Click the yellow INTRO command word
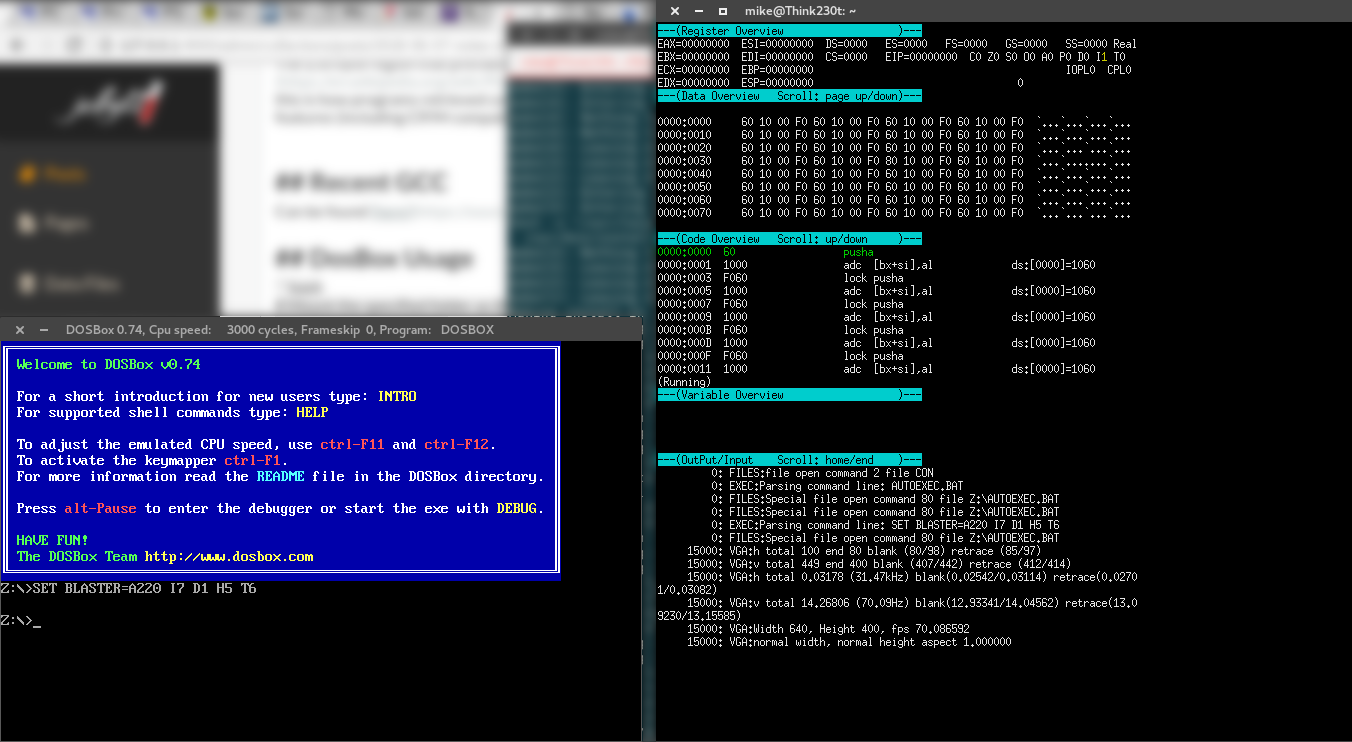This screenshot has width=1352, height=742. (396, 397)
